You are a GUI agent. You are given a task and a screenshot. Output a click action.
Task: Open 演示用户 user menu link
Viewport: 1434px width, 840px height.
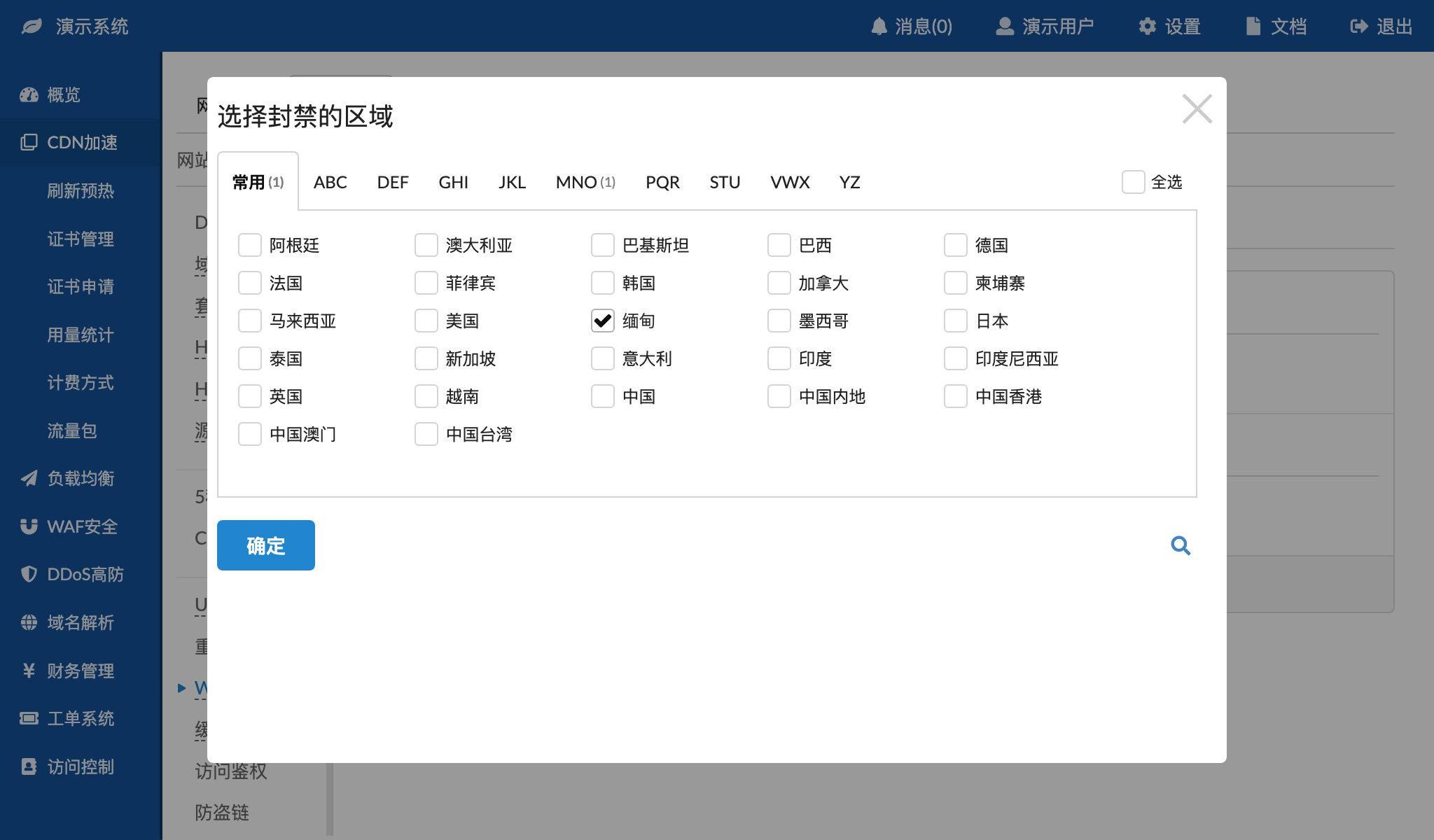[1045, 27]
